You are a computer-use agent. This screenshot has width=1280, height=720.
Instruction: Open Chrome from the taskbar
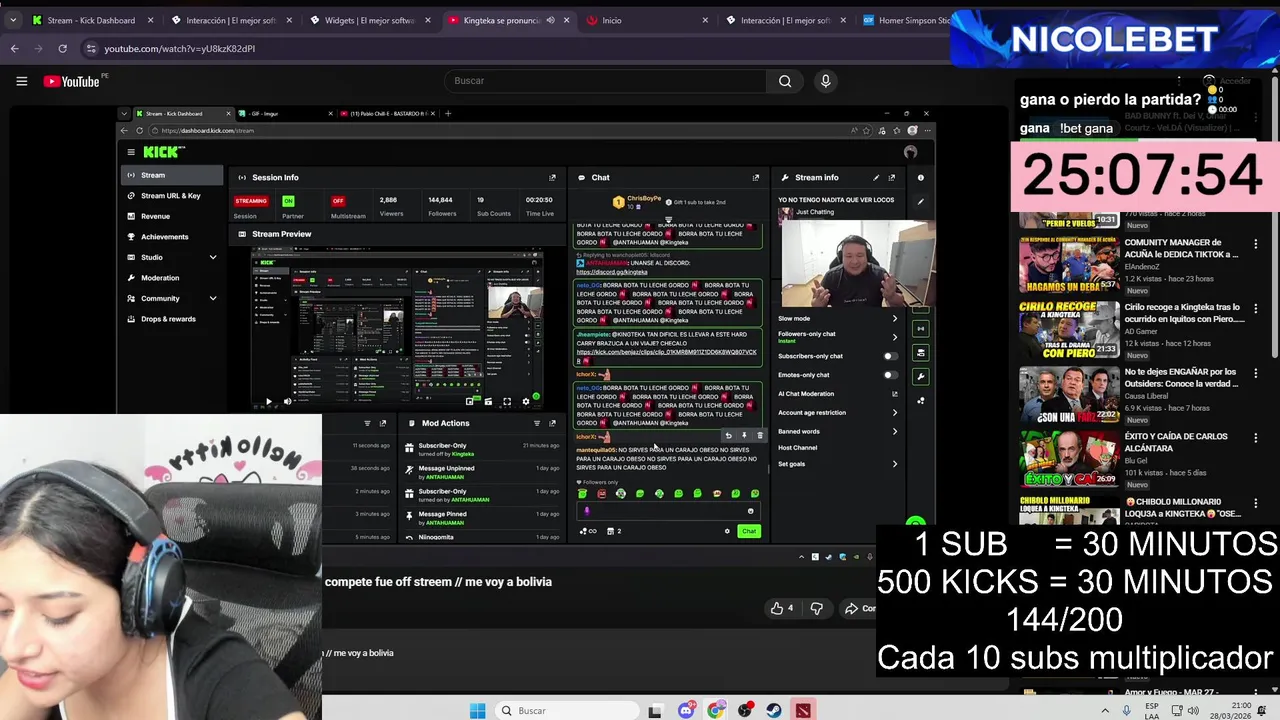716,711
